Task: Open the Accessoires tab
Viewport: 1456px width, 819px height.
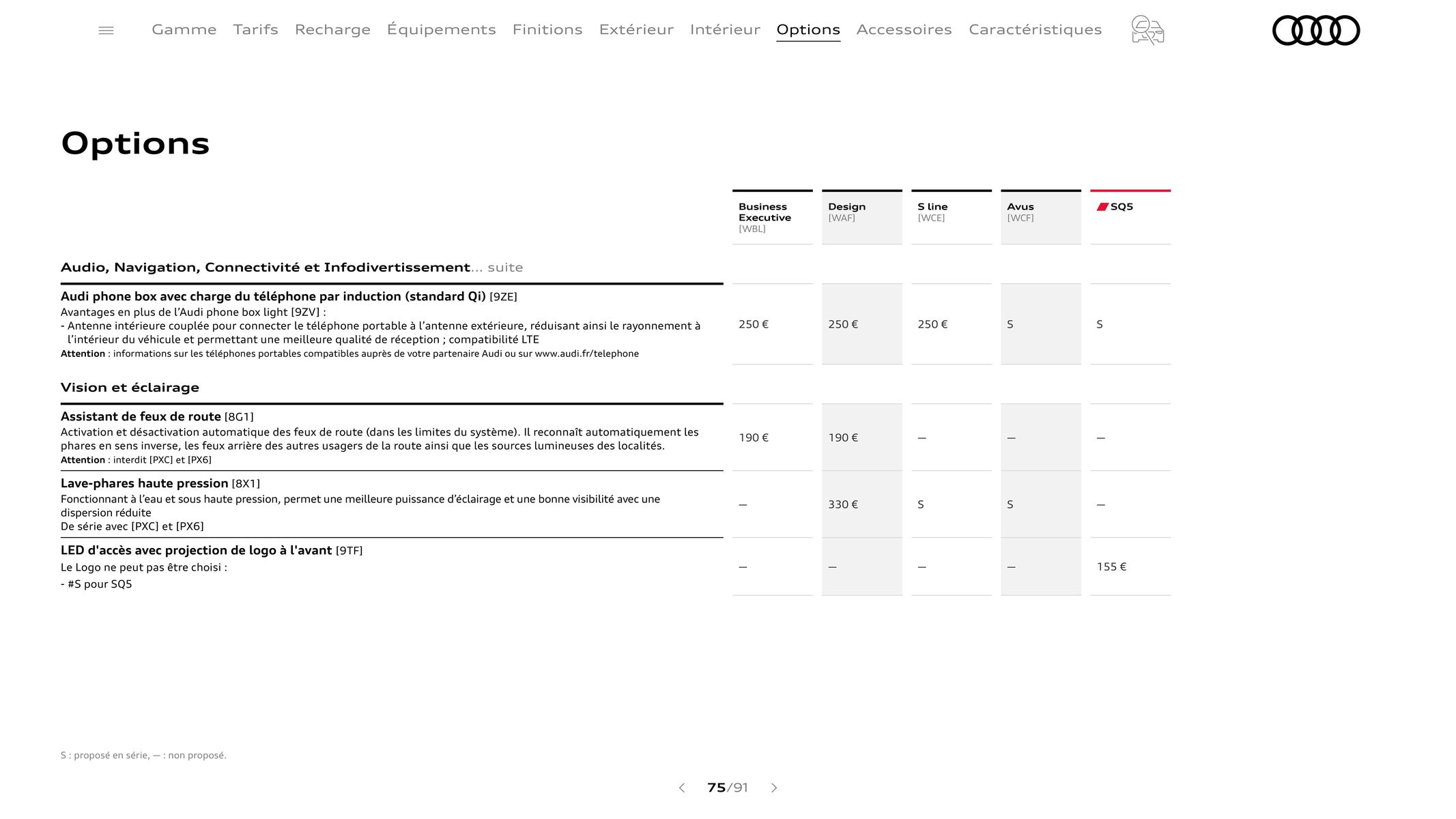Action: pos(904,29)
